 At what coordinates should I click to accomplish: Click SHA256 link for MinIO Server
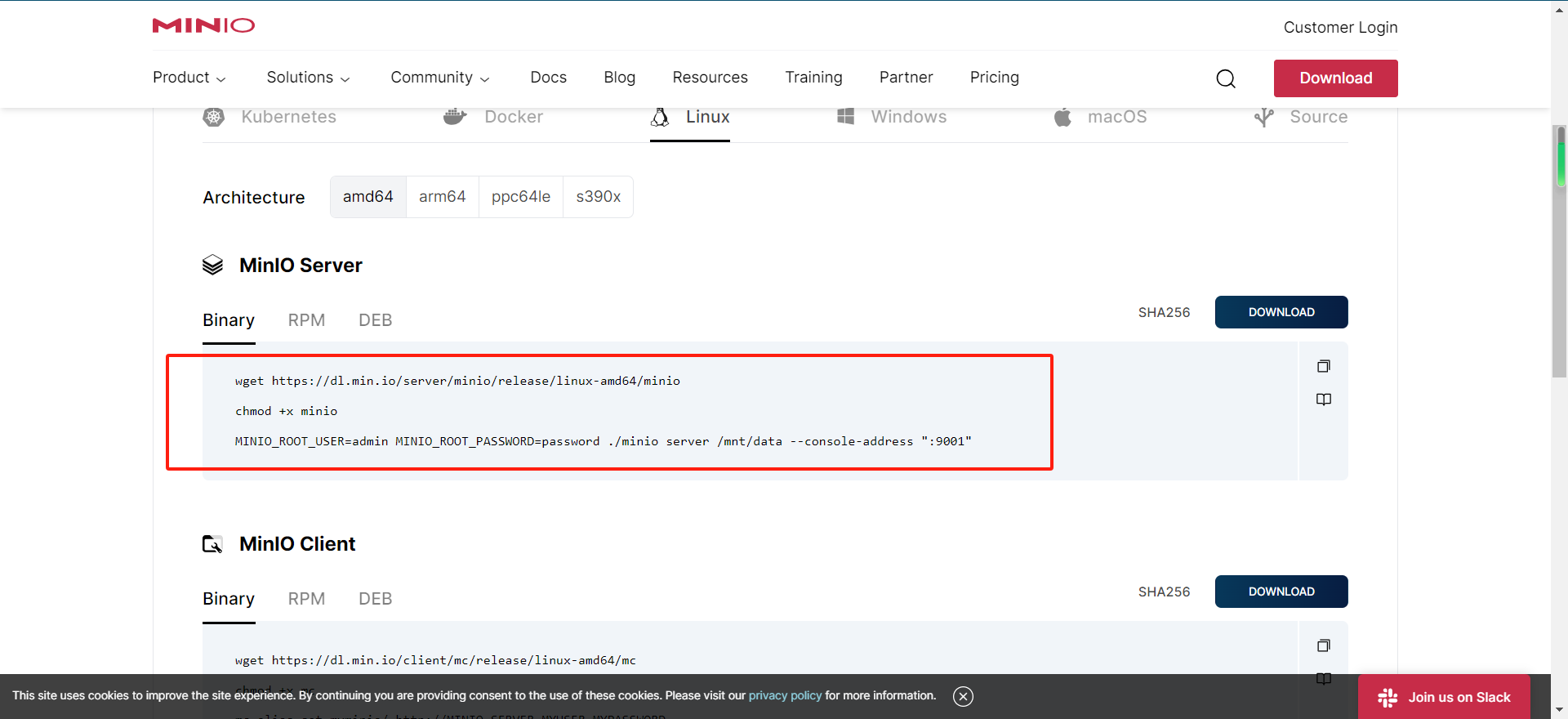pos(1164,312)
